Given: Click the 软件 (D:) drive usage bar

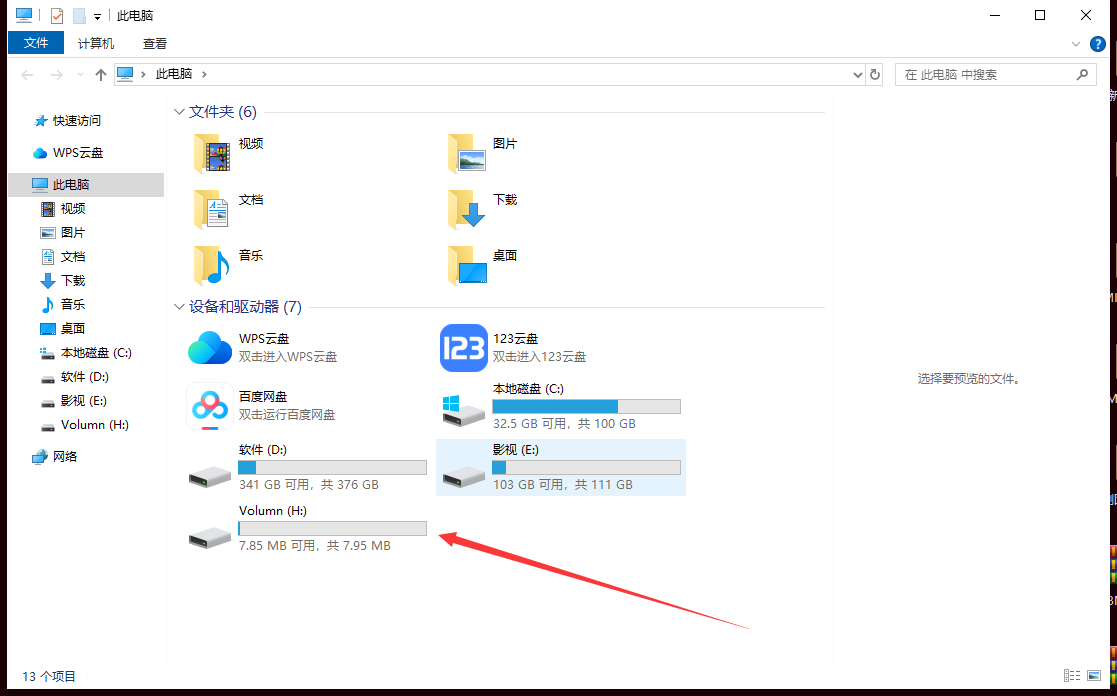Looking at the screenshot, I should click(x=332, y=468).
